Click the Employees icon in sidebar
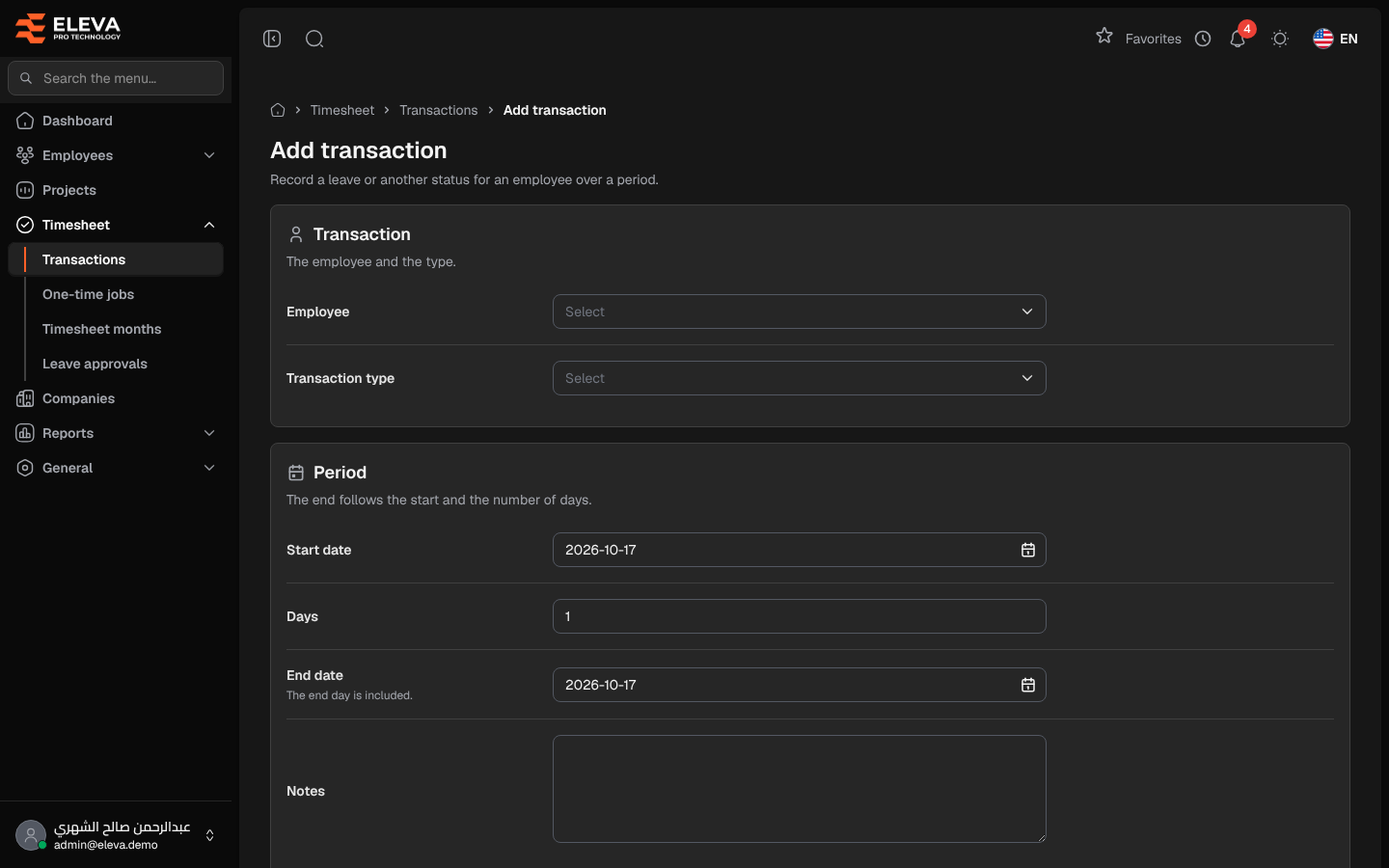 click(x=25, y=155)
